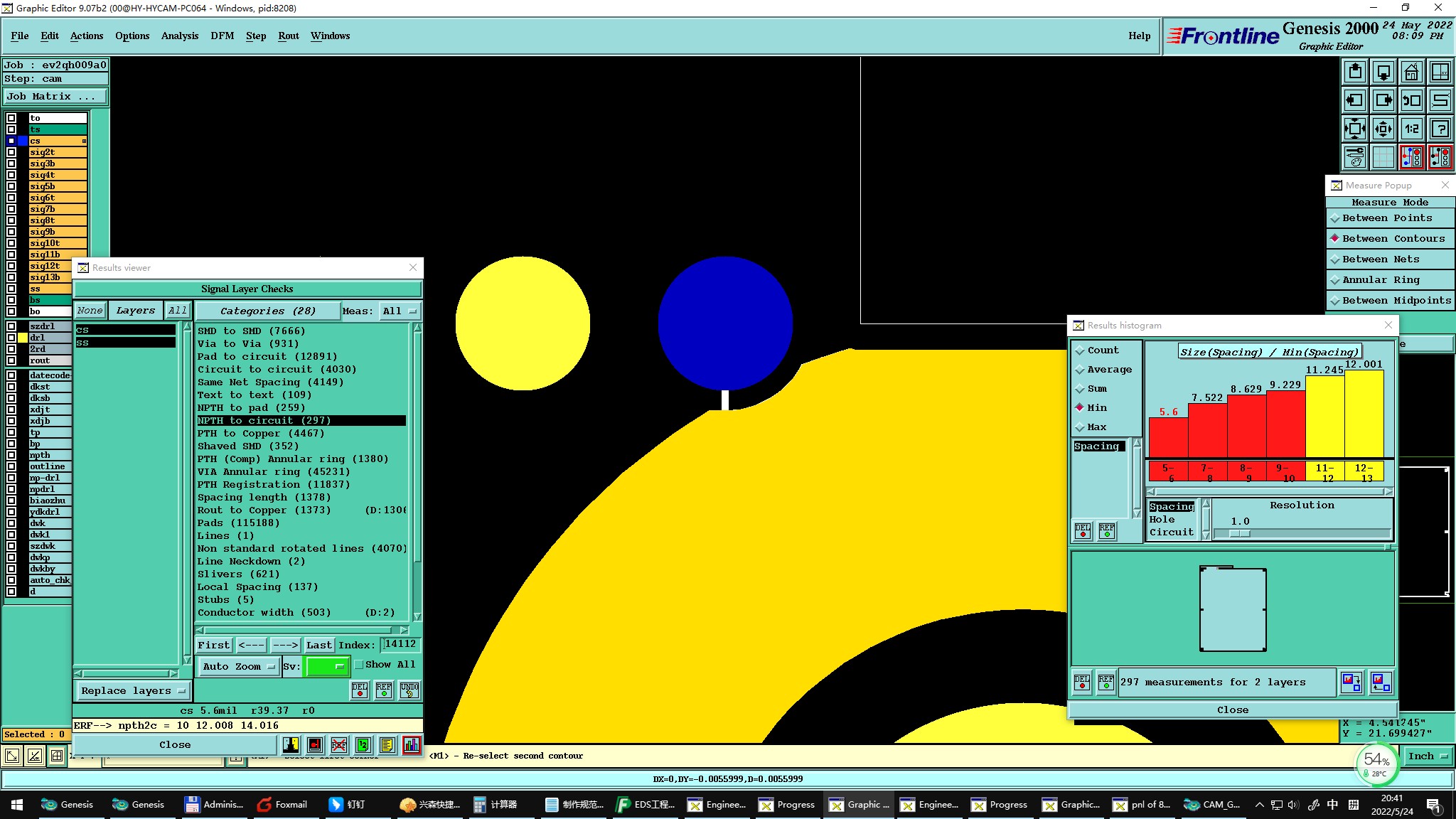Select 'Circuit to circuit (4030)' category
Image resolution: width=1456 pixels, height=819 pixels.
277,369
